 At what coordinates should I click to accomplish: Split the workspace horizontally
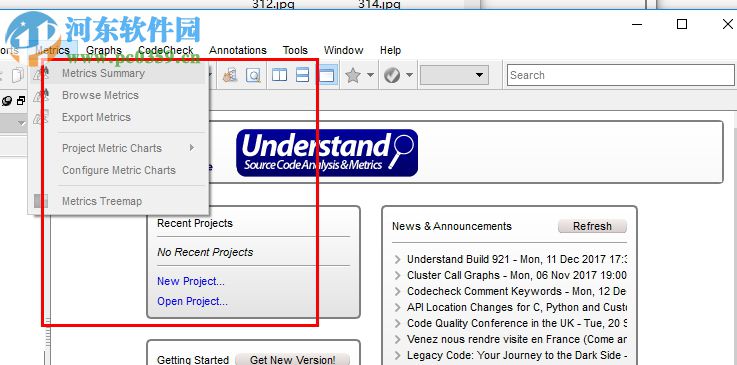[x=303, y=75]
